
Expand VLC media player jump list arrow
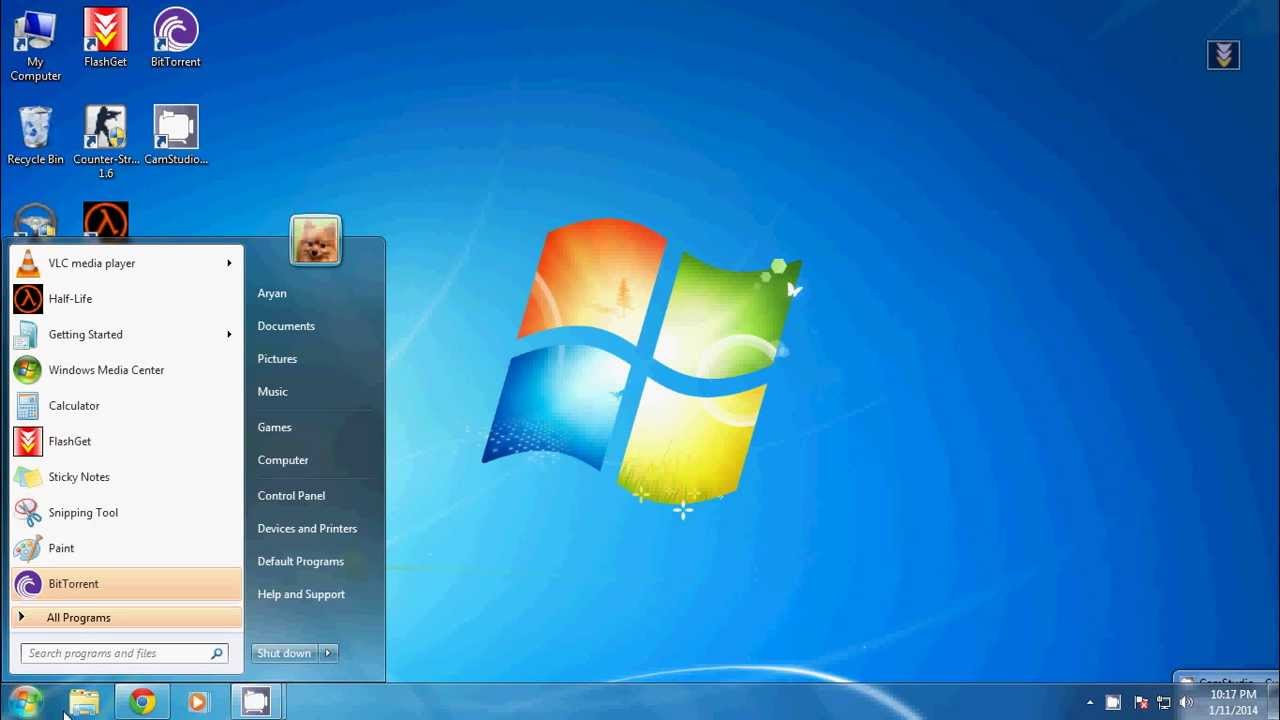coord(229,263)
